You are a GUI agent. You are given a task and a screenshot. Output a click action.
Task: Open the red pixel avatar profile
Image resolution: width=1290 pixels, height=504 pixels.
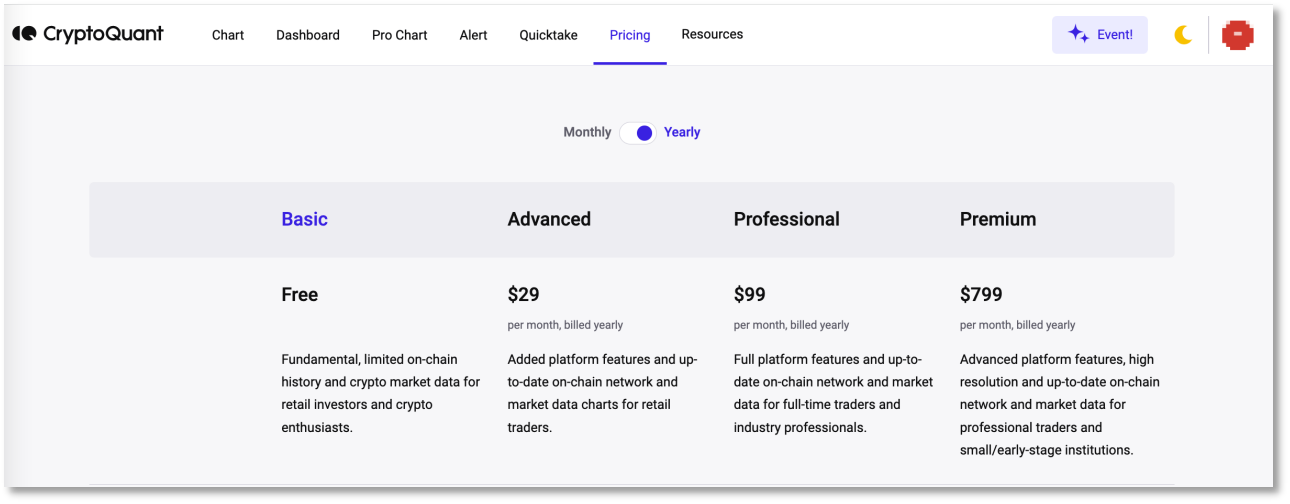click(1238, 35)
